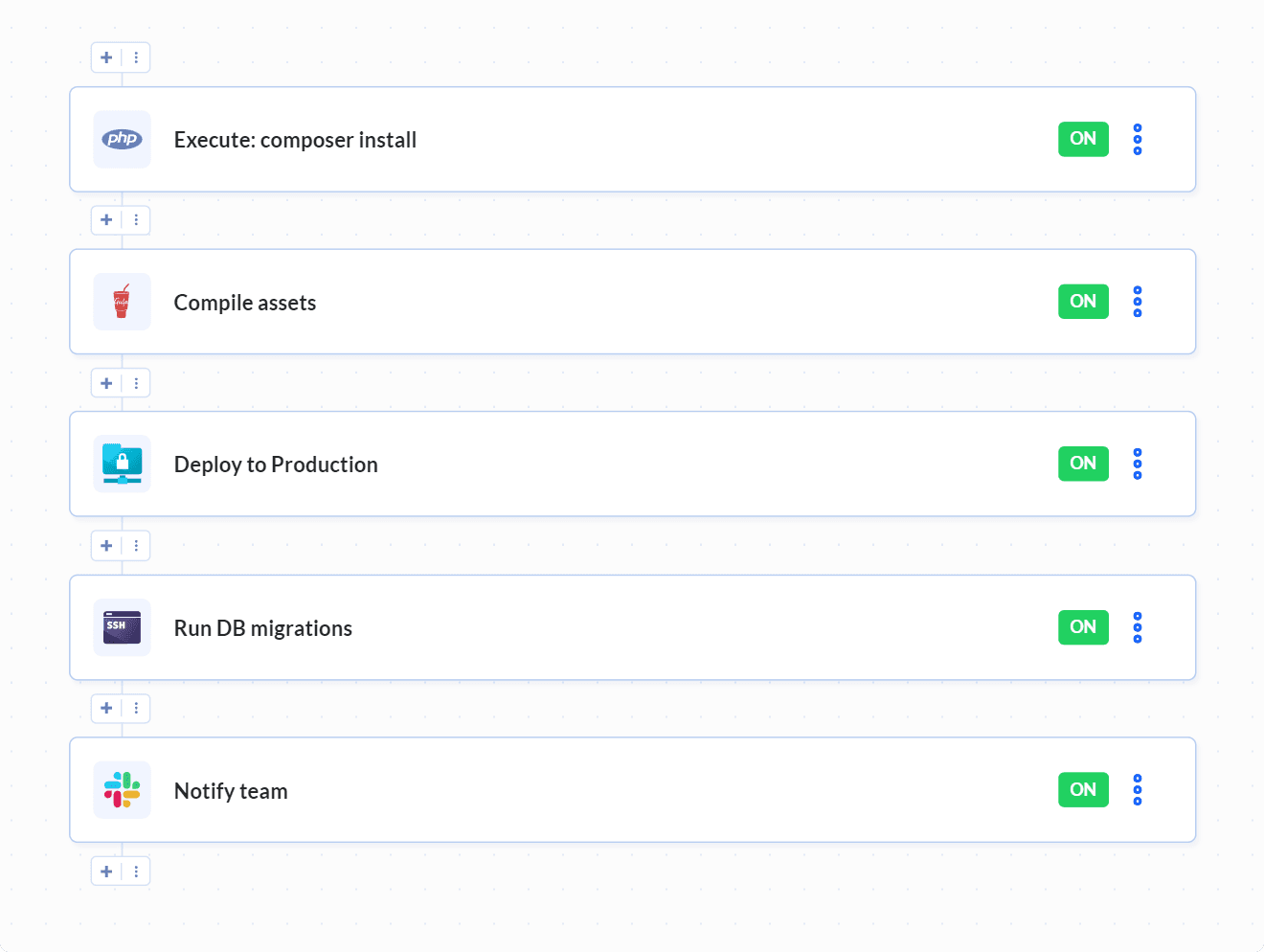1264x952 pixels.
Task: Toggle off Deploy to Production
Action: (1082, 464)
